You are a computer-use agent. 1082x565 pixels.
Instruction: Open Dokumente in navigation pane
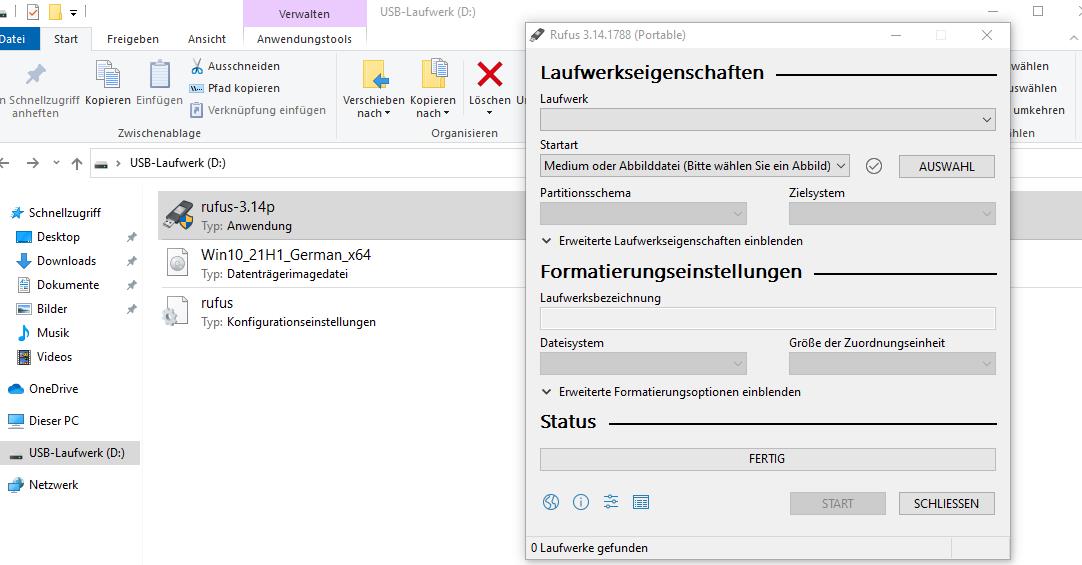point(68,285)
